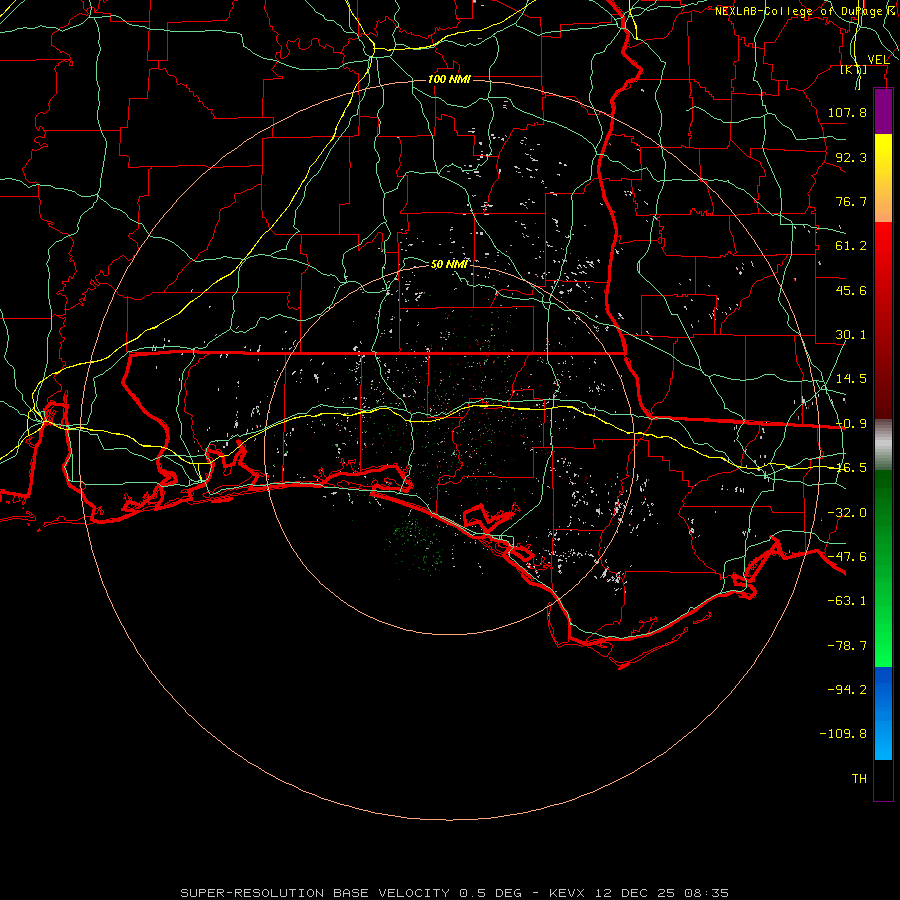Click the purple segment of the color bar
This screenshot has width=900, height=900.
883,111
